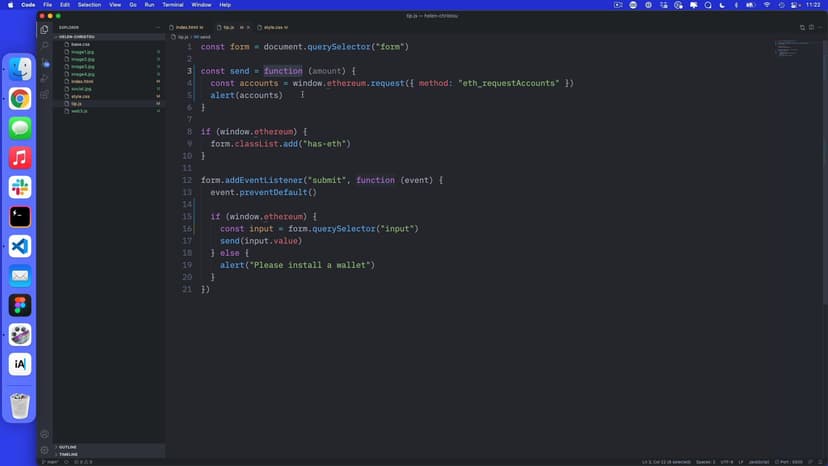This screenshot has width=828, height=466.
Task: Select social.jpg in the file explorer
Action: point(81,89)
